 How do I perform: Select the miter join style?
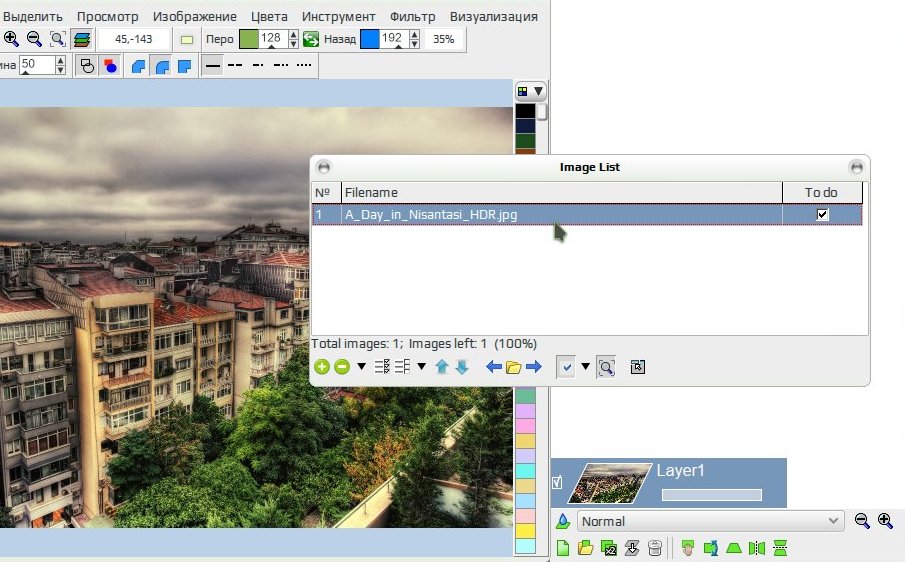click(184, 66)
